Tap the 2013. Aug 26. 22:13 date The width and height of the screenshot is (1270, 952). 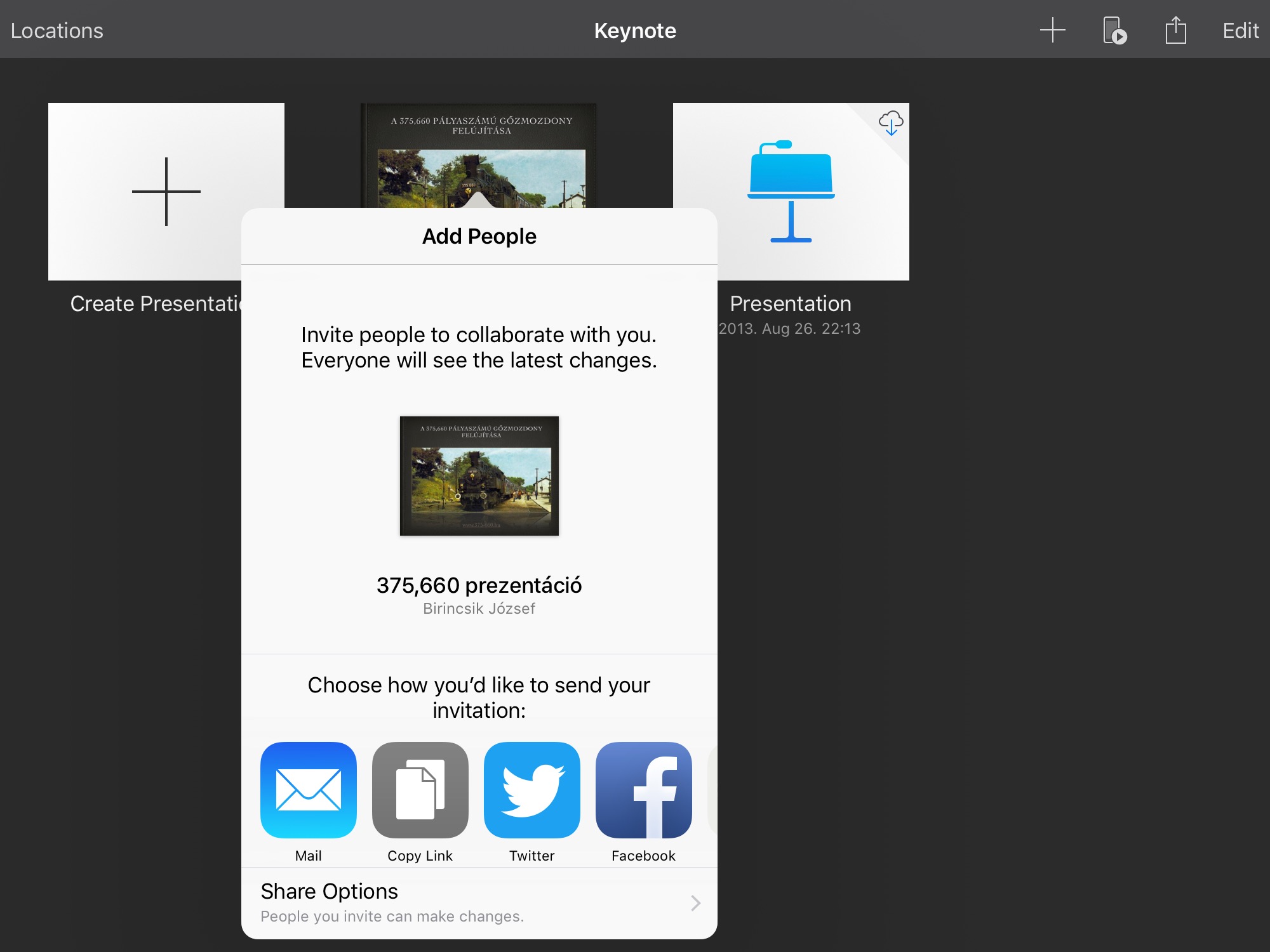pyautogui.click(x=789, y=329)
